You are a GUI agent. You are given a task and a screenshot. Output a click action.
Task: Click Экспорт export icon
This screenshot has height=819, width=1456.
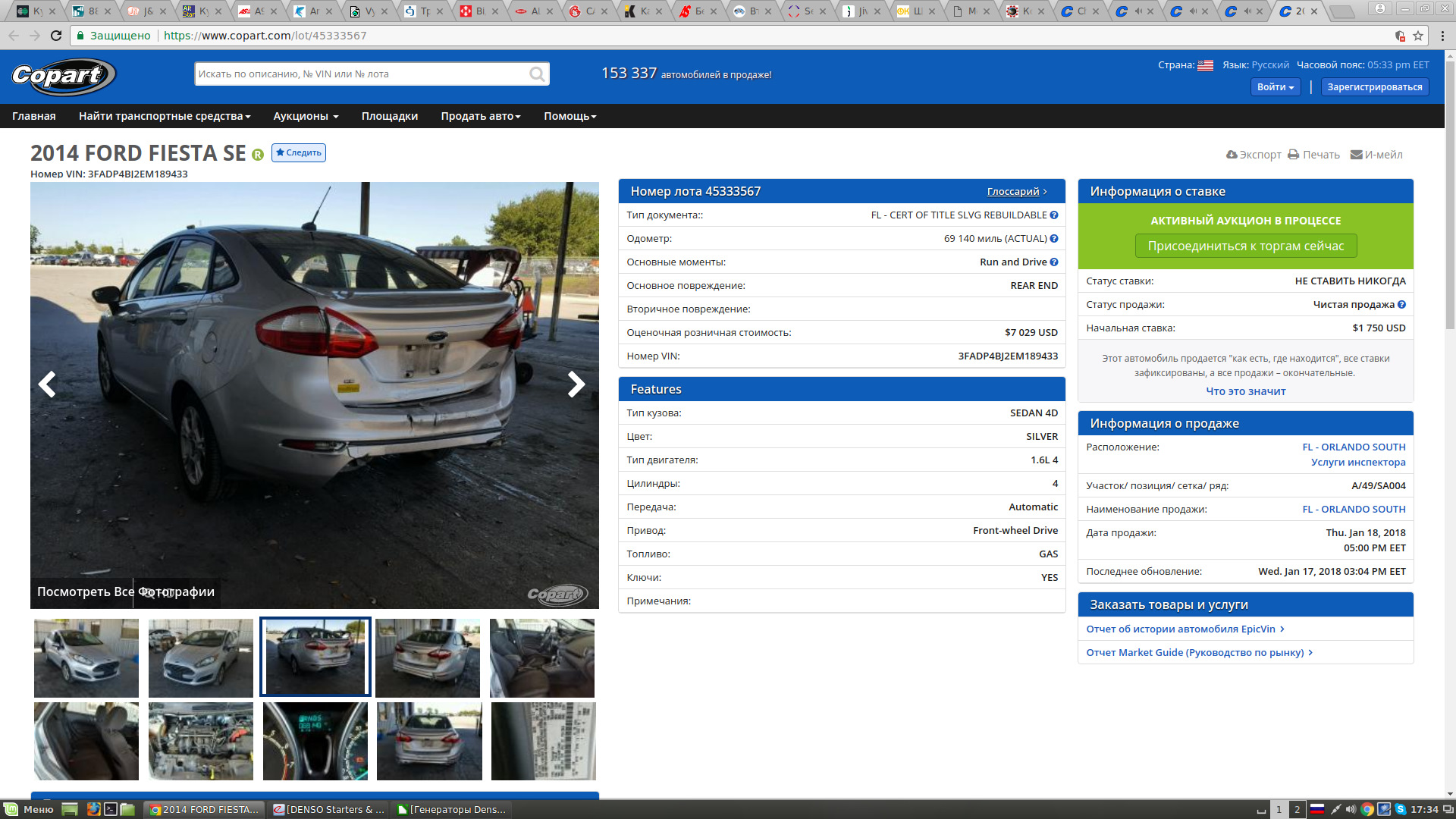(1232, 155)
